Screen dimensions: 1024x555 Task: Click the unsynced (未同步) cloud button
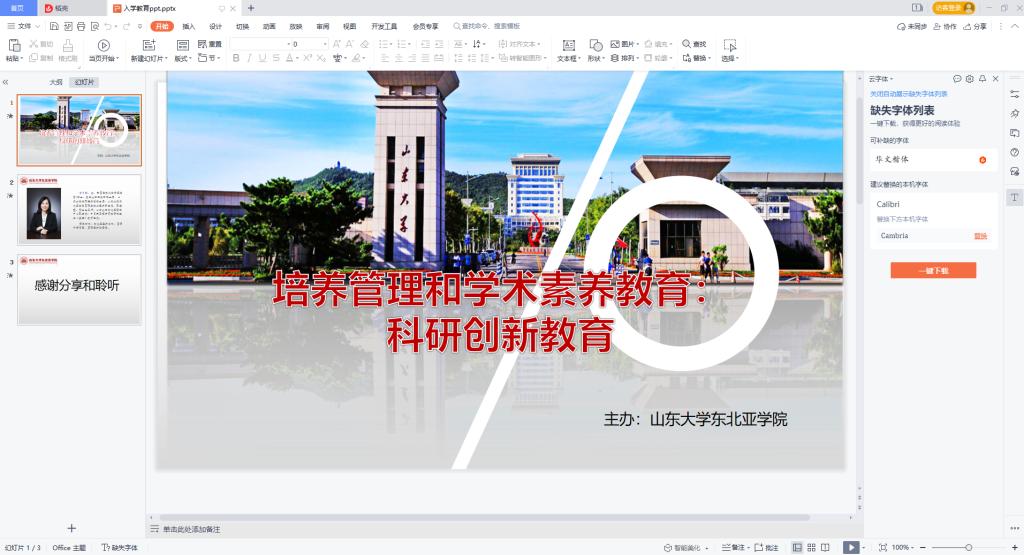(911, 26)
